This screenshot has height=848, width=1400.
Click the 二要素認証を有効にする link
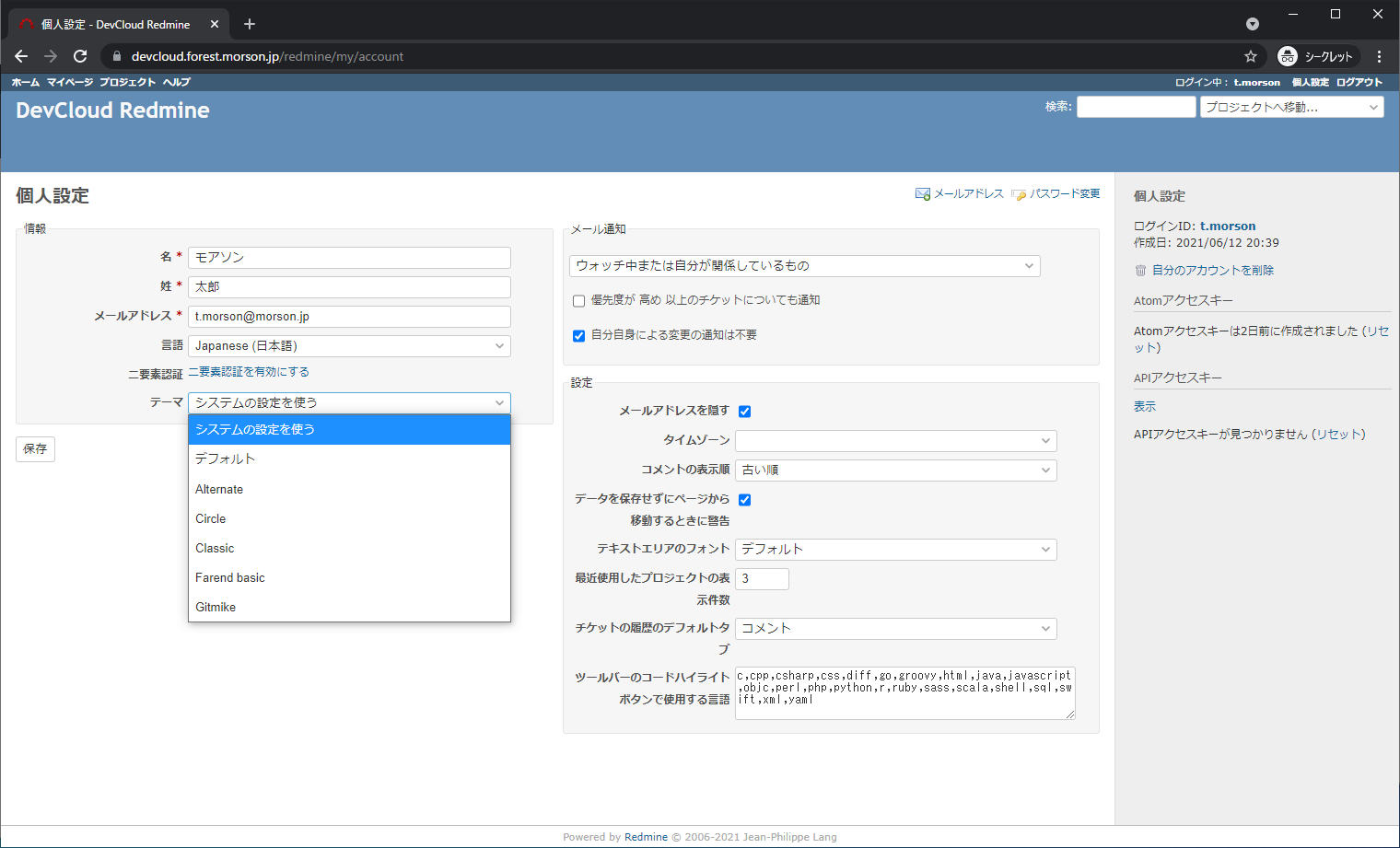coord(249,372)
